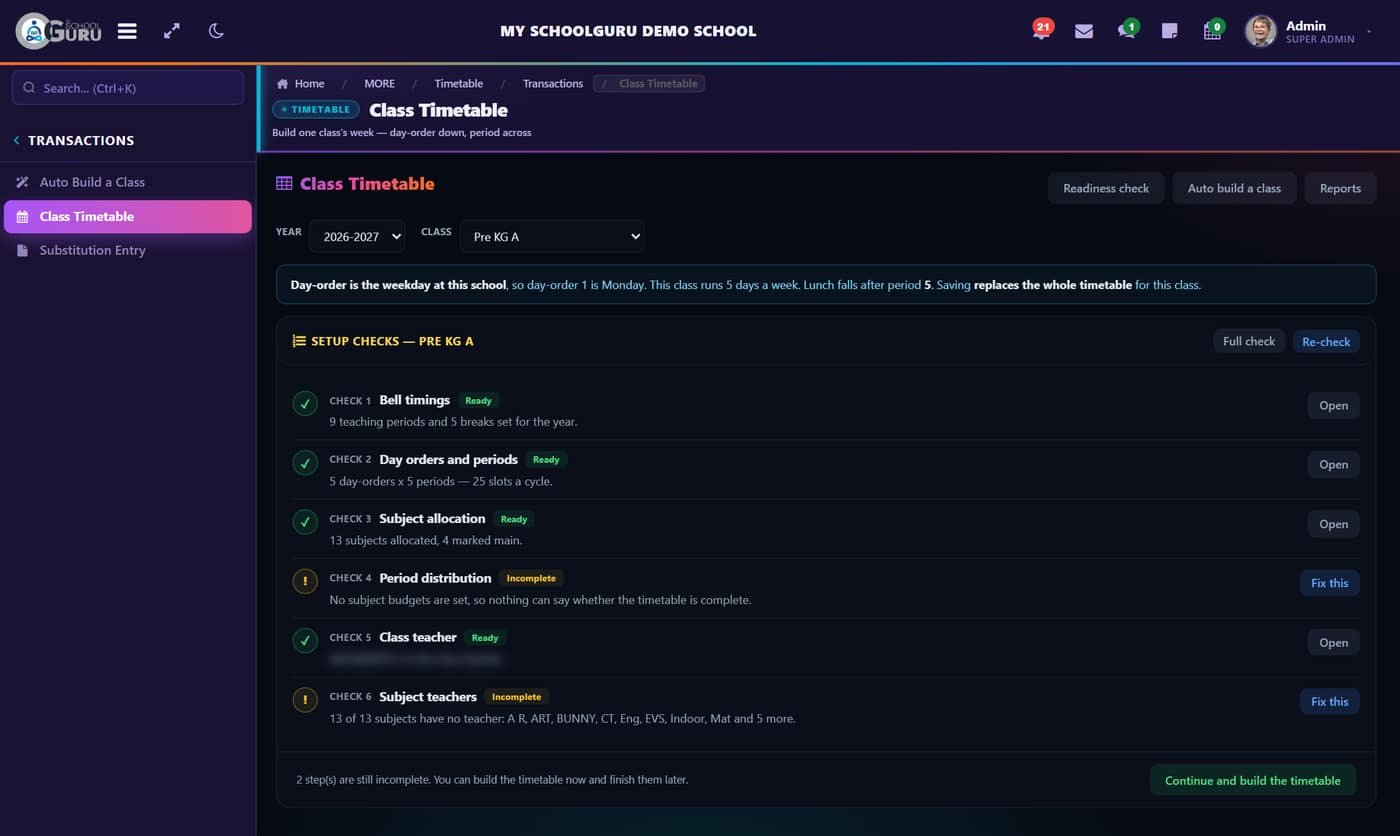Open Auto Build a Class in sidebar

(128, 182)
